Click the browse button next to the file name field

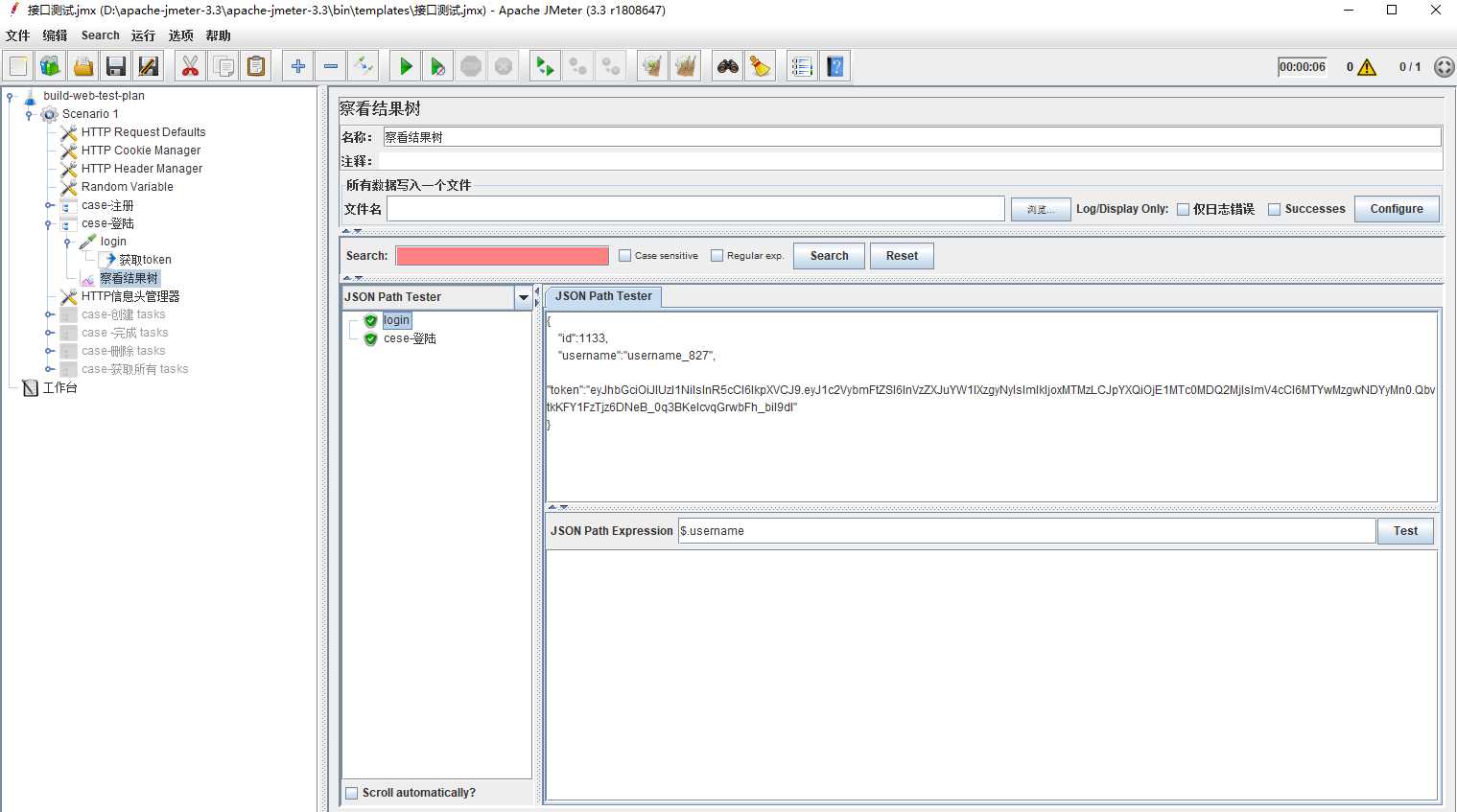pos(1041,209)
